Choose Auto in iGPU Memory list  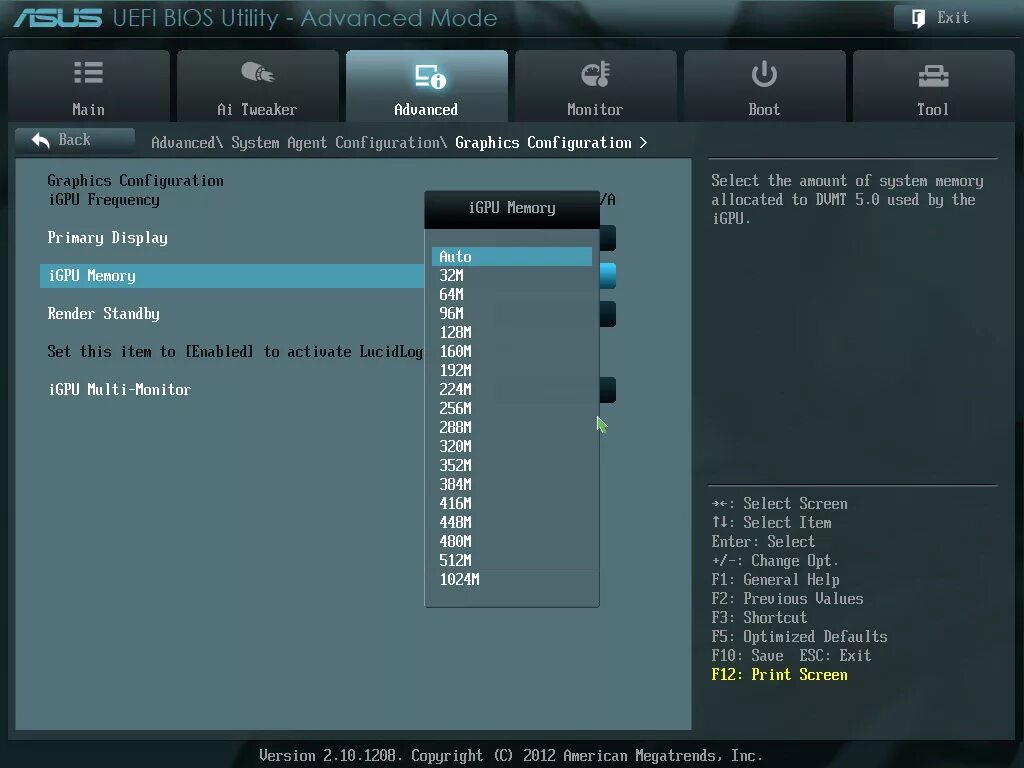coord(512,257)
